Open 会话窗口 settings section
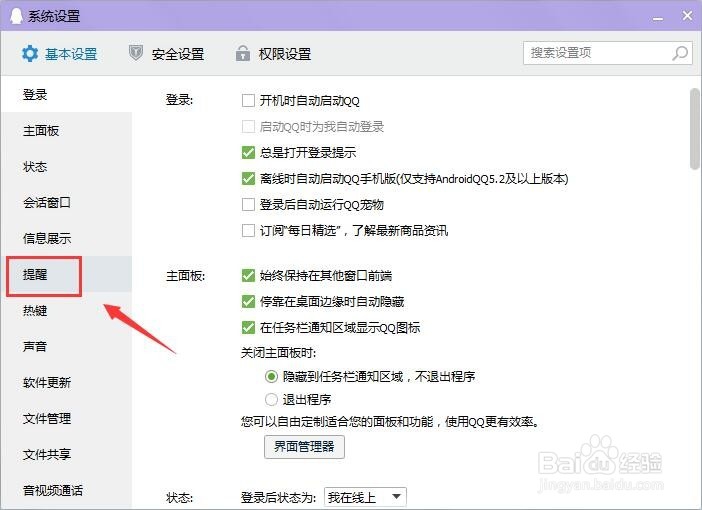The image size is (702, 510). pos(67,202)
